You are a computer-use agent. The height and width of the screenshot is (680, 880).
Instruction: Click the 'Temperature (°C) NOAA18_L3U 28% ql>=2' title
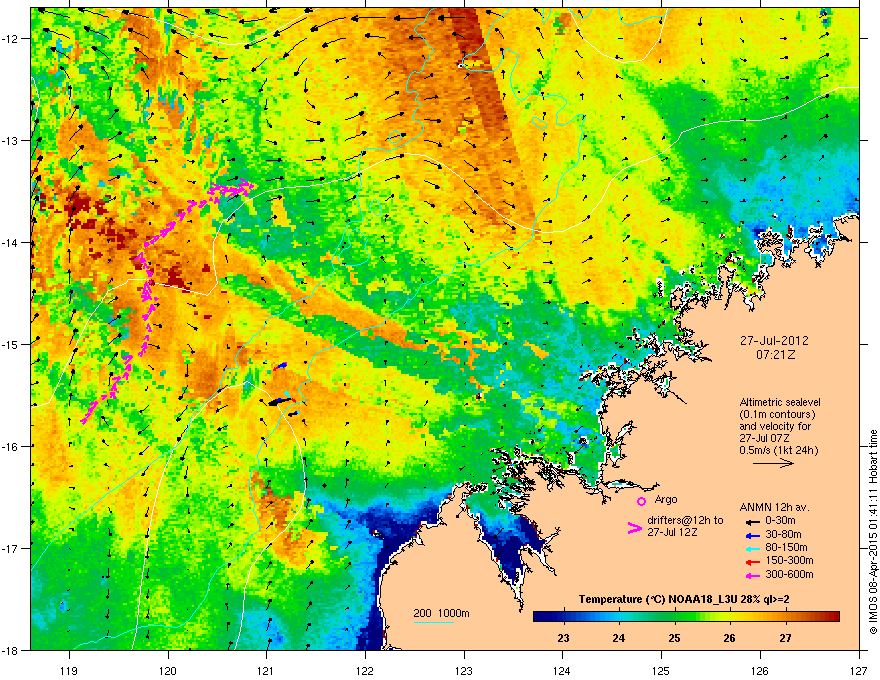coord(684,600)
